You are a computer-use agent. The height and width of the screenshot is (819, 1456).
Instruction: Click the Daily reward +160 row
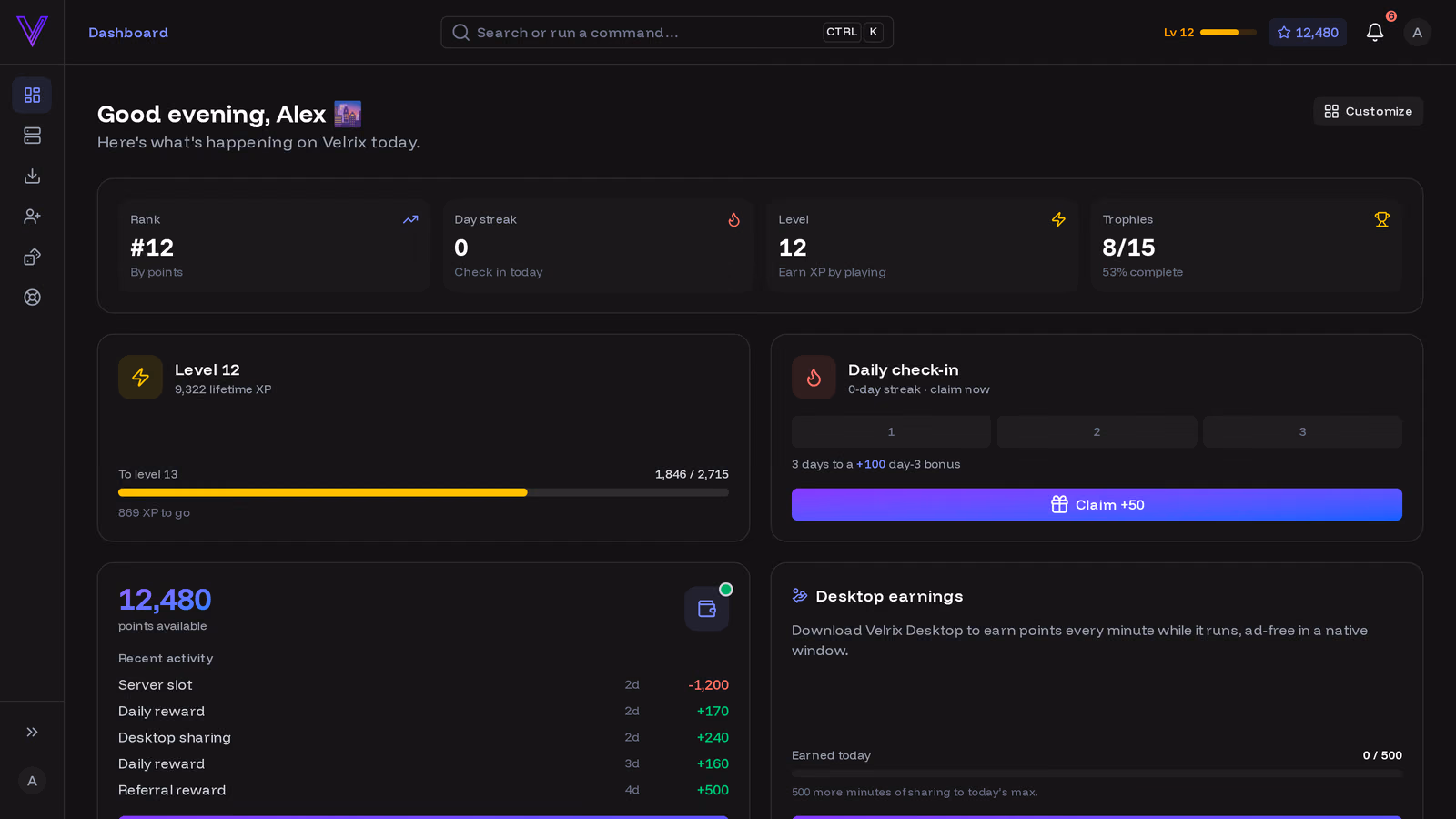pos(423,763)
